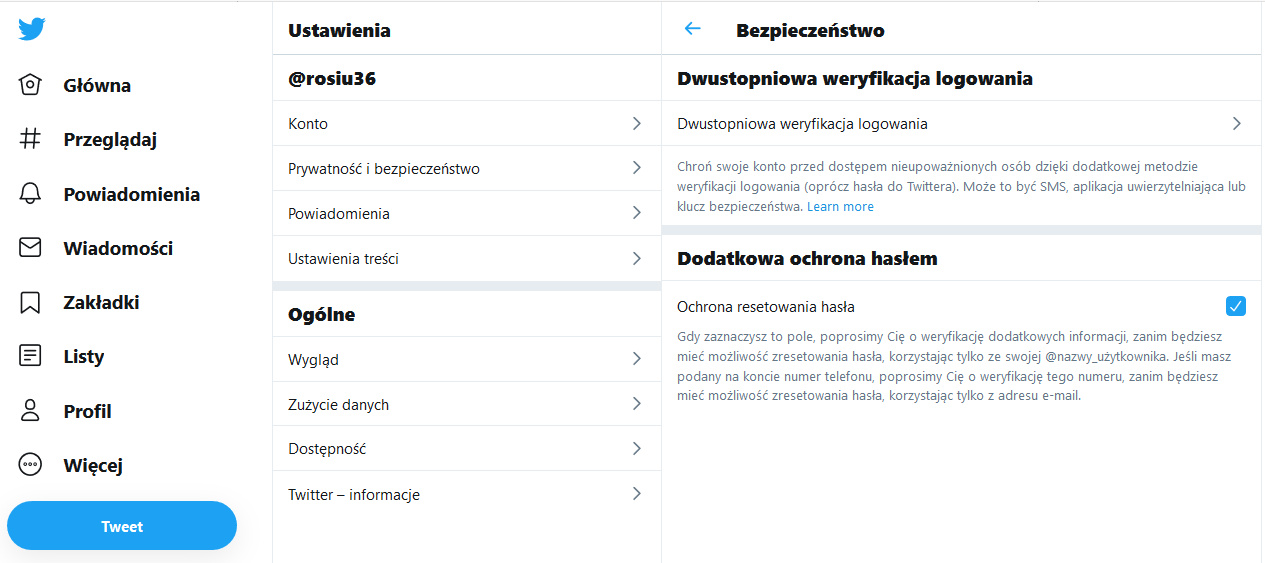Click the Zakładki bookmark icon

point(31,302)
